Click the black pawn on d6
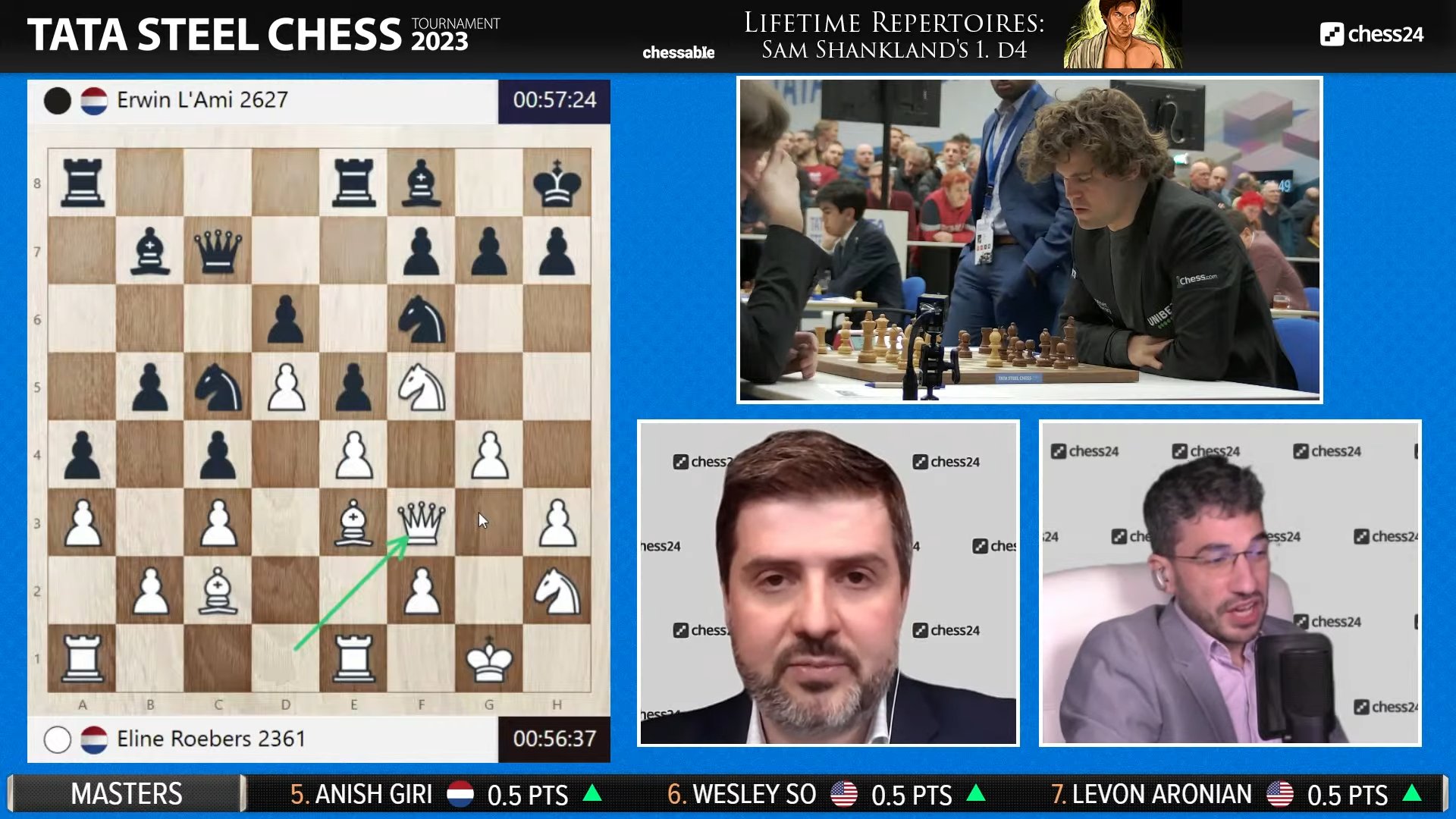This screenshot has width=1456, height=819. 286,318
